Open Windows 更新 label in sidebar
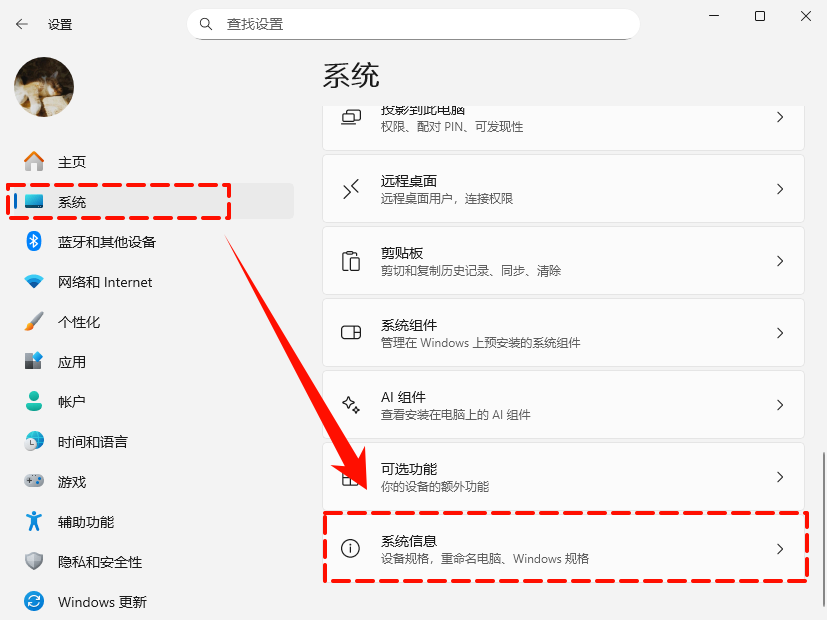This screenshot has height=620, width=827. tap(102, 602)
